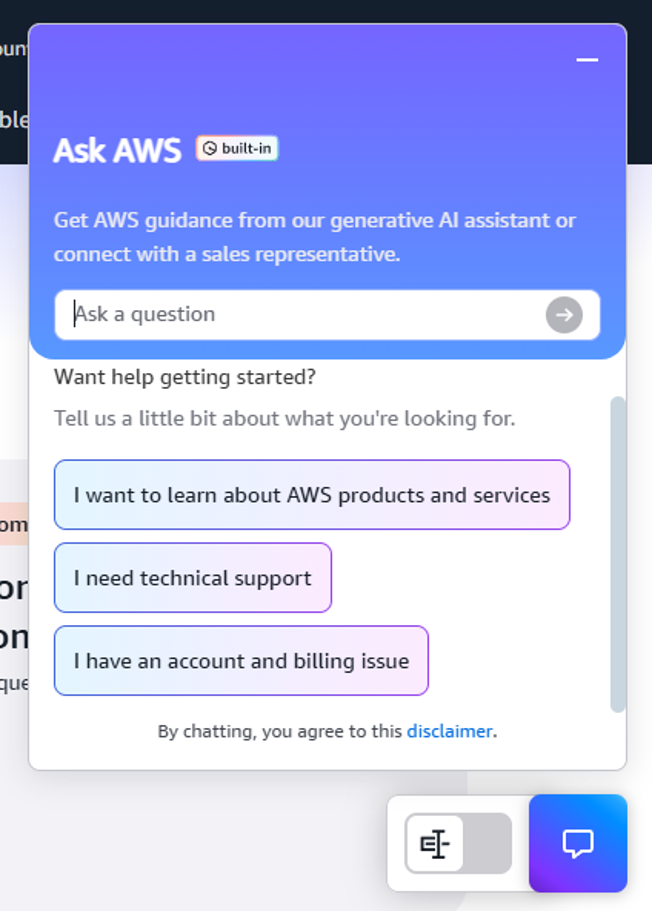Choose 'I need technical support'
652x912 pixels.
192,578
